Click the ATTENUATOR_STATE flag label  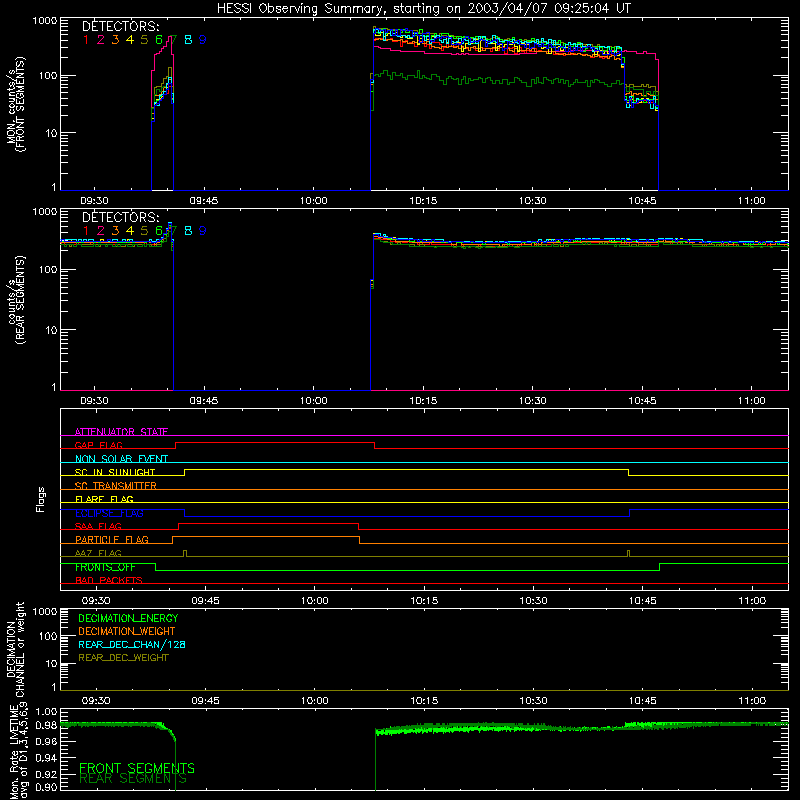coord(121,432)
